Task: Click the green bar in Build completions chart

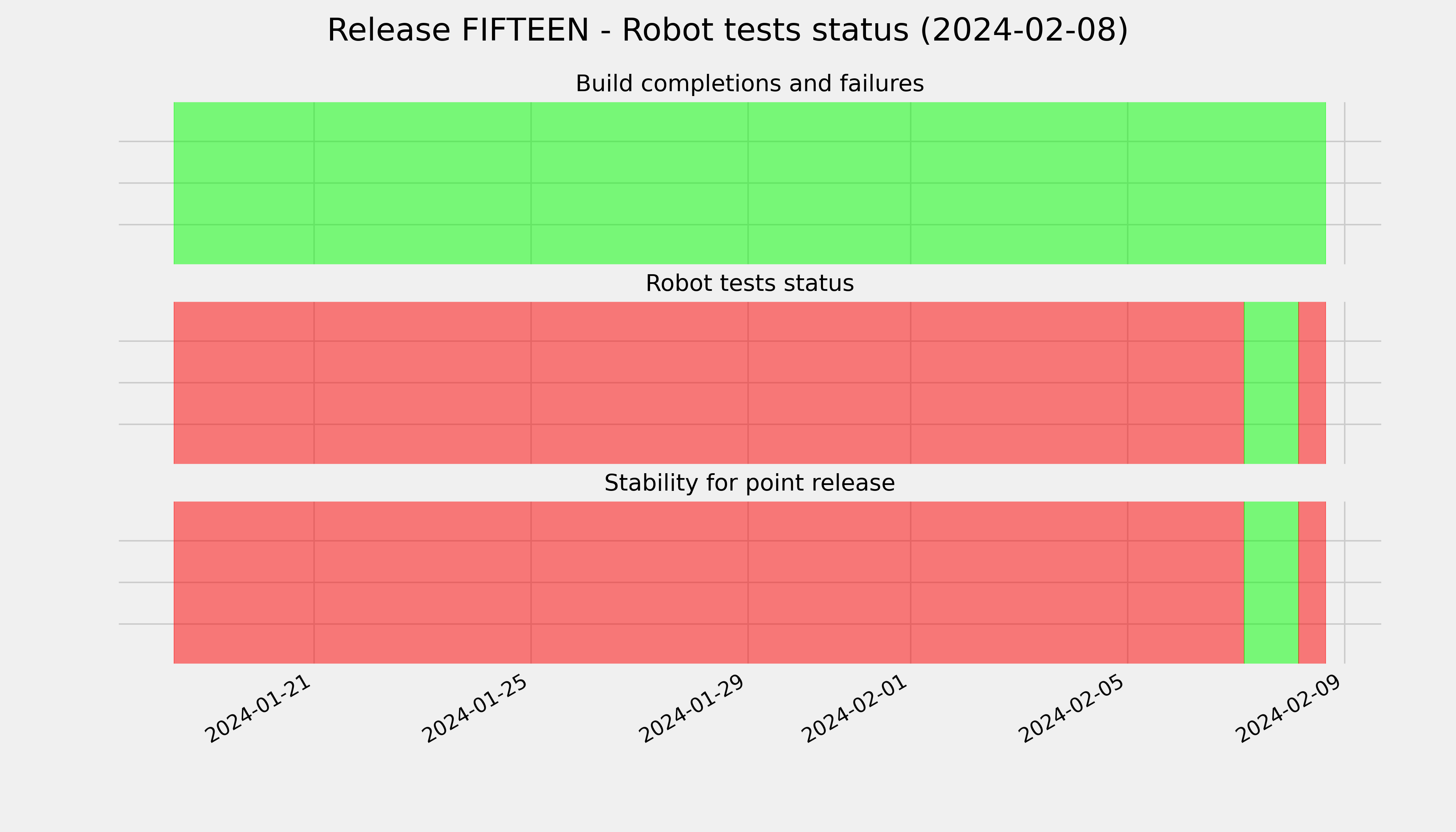Action: coord(750,183)
